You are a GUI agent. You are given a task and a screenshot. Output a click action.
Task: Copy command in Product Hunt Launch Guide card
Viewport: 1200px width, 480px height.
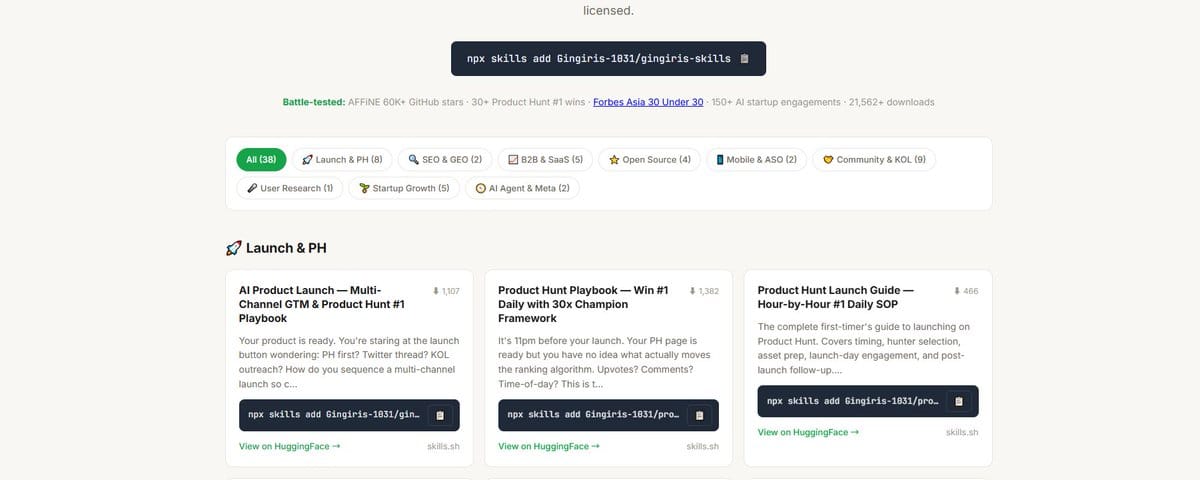(x=959, y=401)
